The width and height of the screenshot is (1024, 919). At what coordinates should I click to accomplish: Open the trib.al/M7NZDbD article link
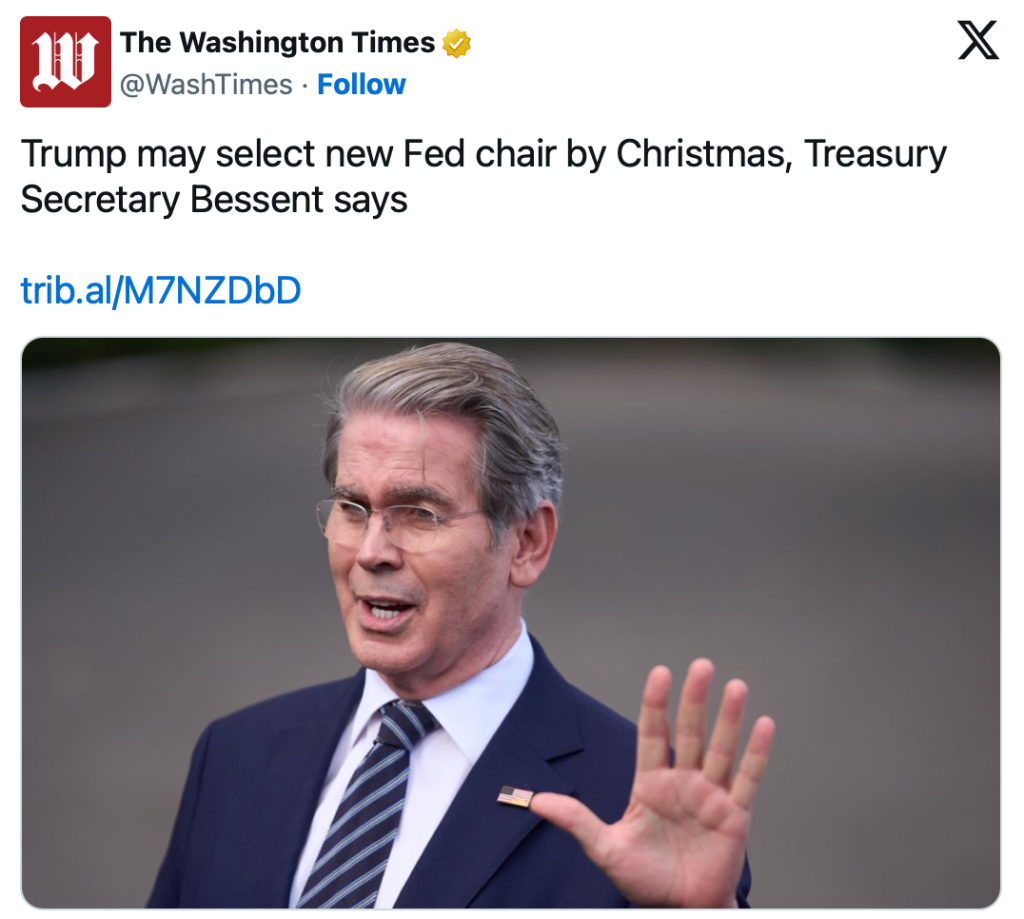tap(161, 290)
